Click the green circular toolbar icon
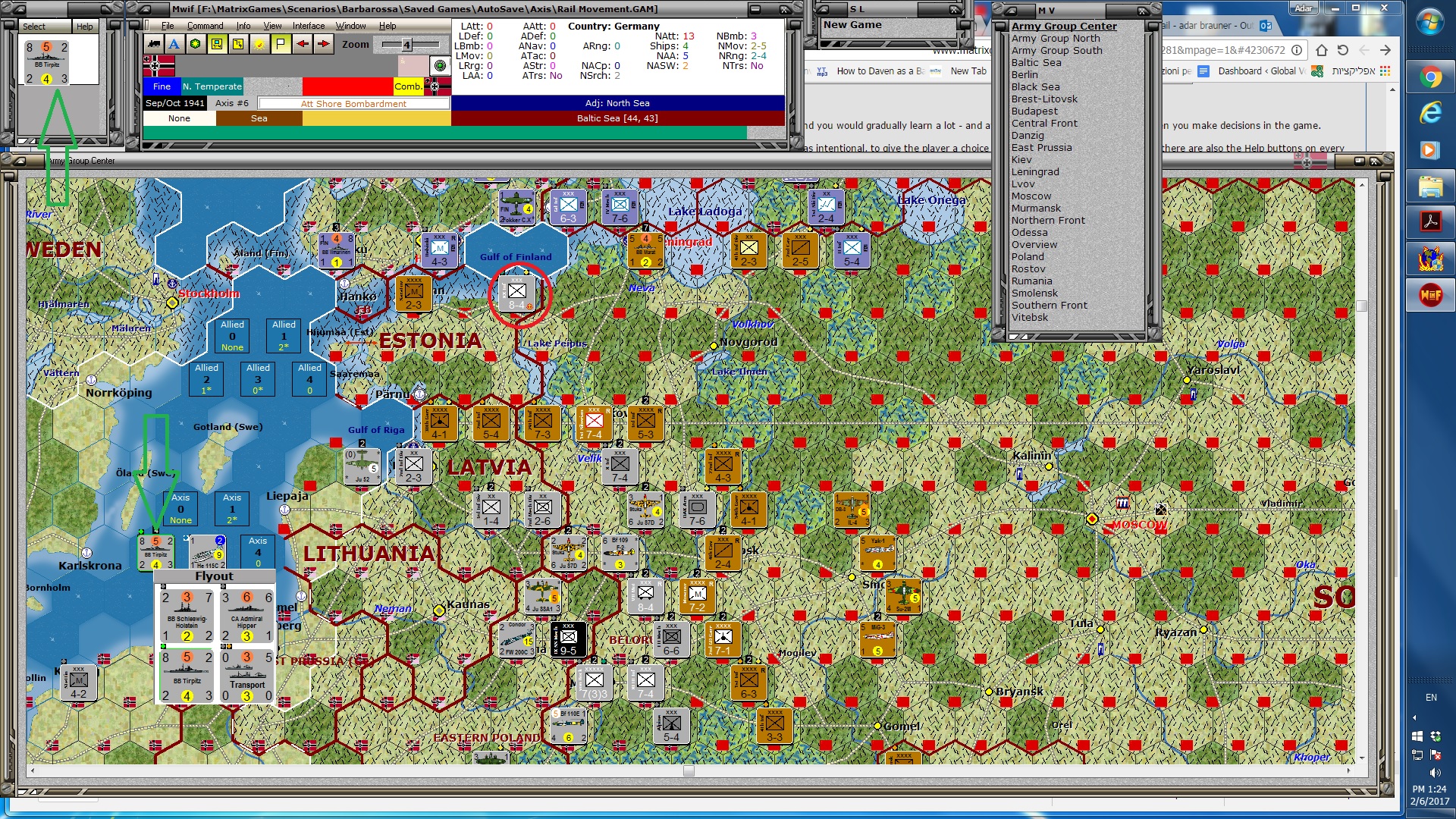1456x819 pixels. [196, 44]
